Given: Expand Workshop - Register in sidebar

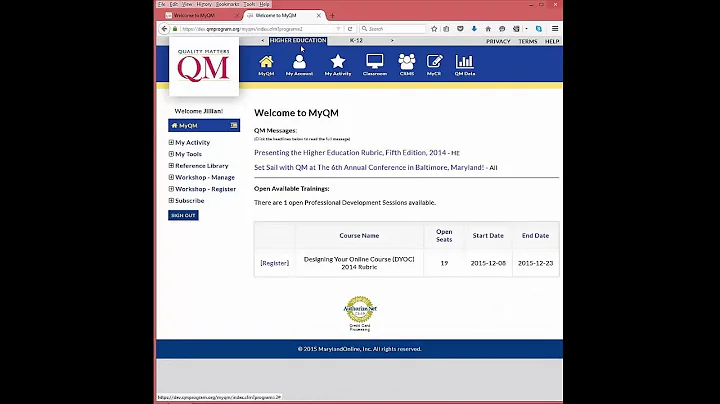Looking at the screenshot, I should click(x=171, y=189).
